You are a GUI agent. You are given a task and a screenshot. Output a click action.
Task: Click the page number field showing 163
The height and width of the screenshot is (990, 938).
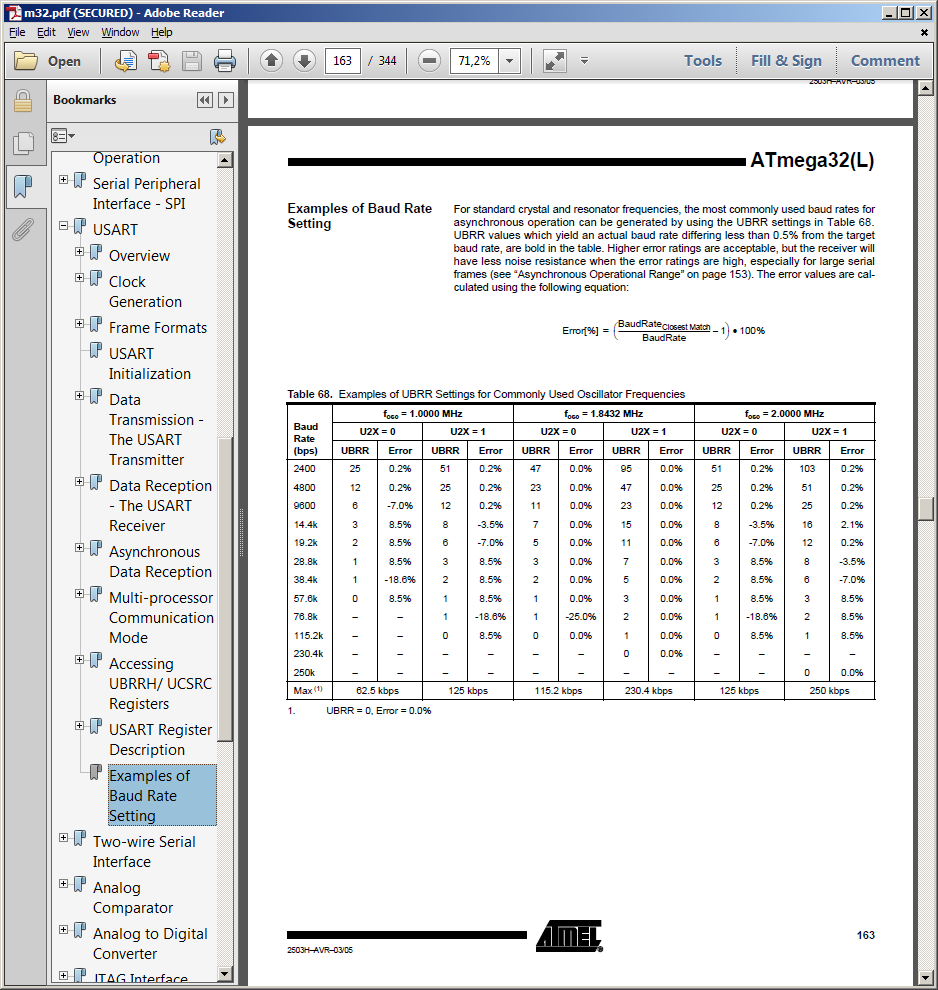tap(343, 61)
